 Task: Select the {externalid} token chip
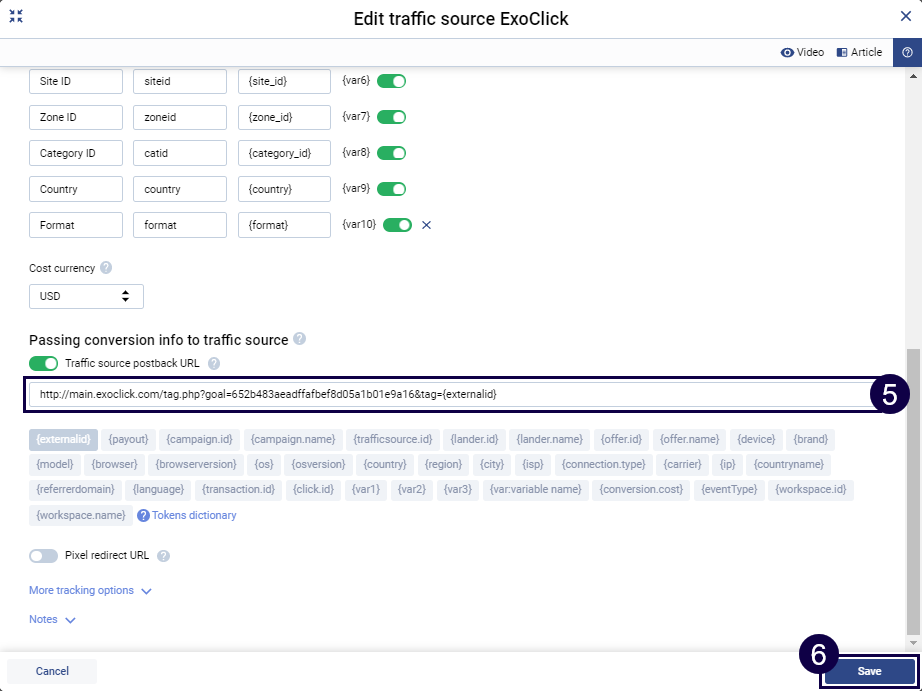[x=63, y=438]
